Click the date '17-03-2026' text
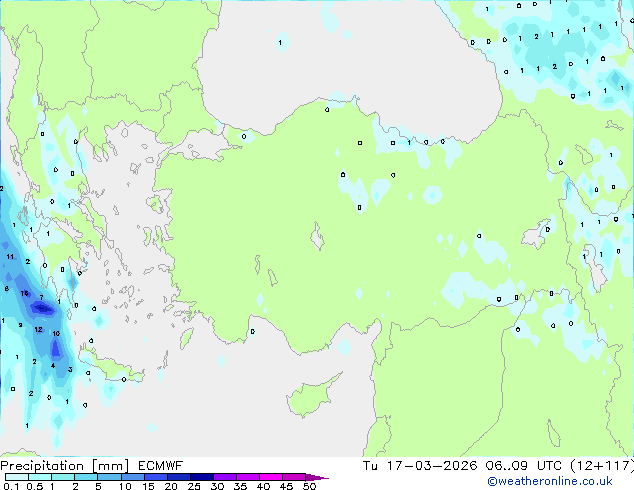This screenshot has width=634, height=490. pos(432,466)
